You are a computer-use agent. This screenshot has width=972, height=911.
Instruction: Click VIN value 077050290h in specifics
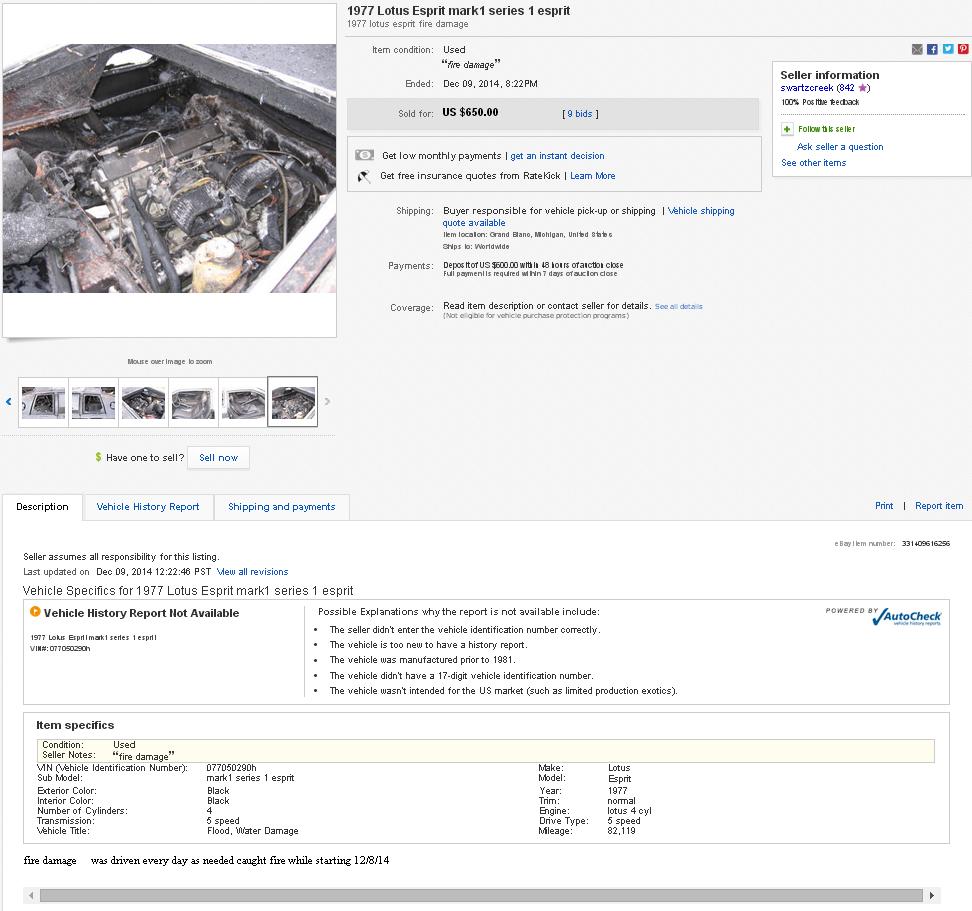[x=231, y=768]
